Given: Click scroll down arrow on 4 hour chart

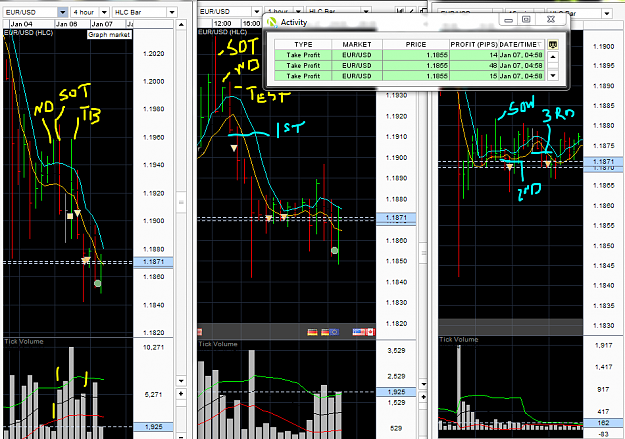Looking at the screenshot, I should pos(181,381).
